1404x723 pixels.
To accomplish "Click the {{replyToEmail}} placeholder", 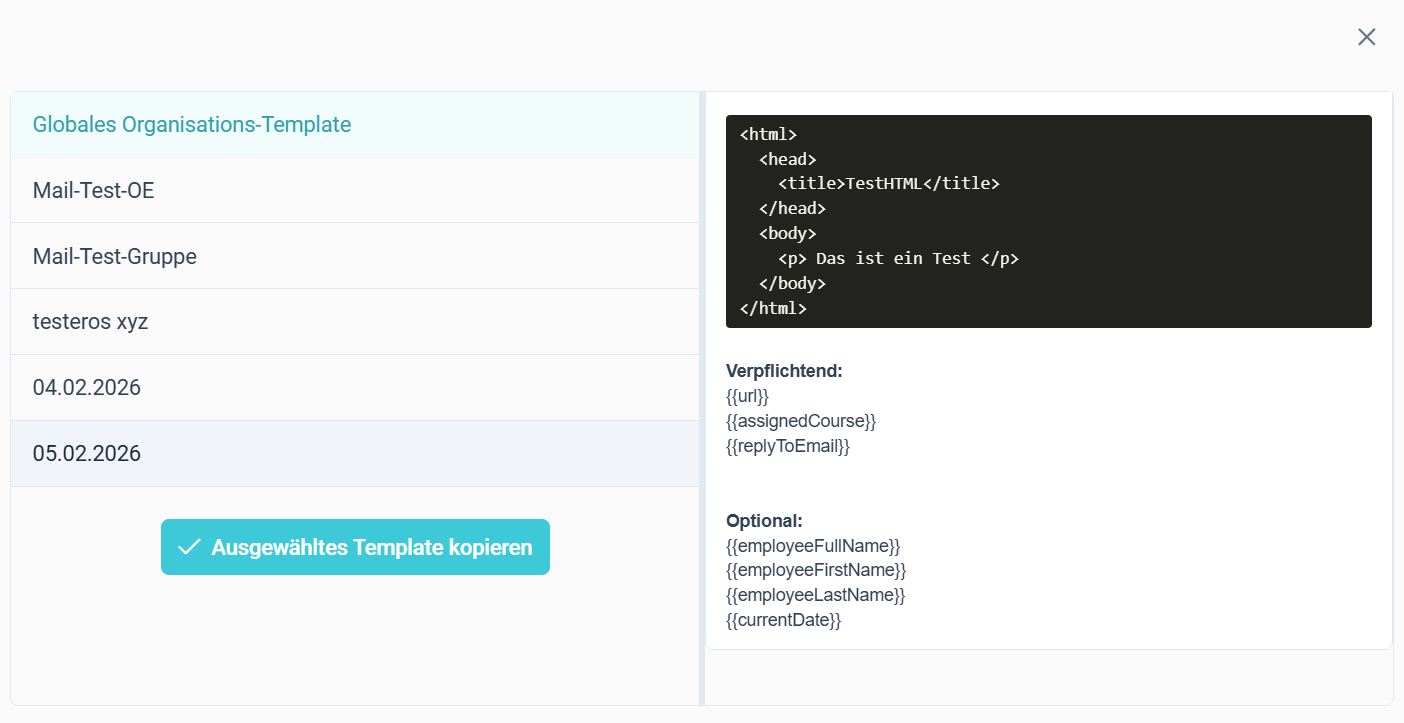I will point(788,446).
